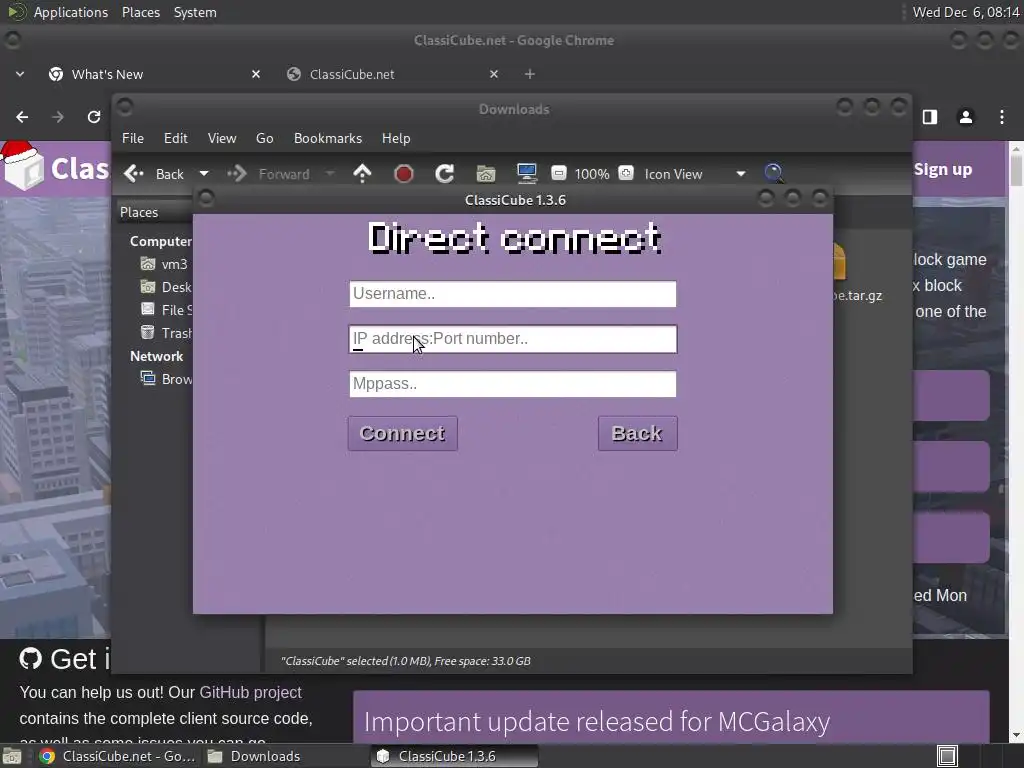Open Places side pane selector
This screenshot has height=768, width=1024.
click(x=155, y=212)
